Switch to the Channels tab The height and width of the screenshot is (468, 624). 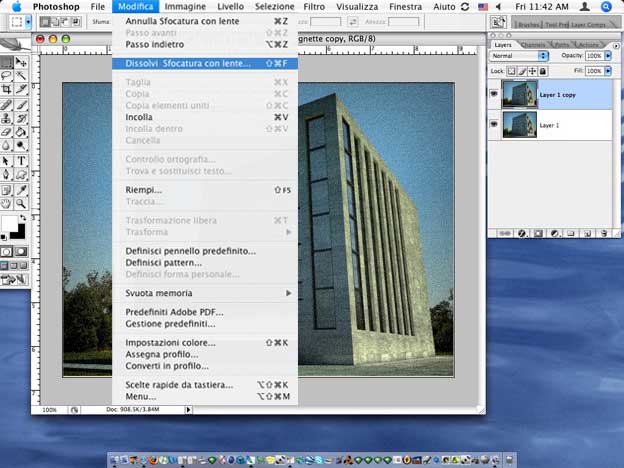(534, 44)
